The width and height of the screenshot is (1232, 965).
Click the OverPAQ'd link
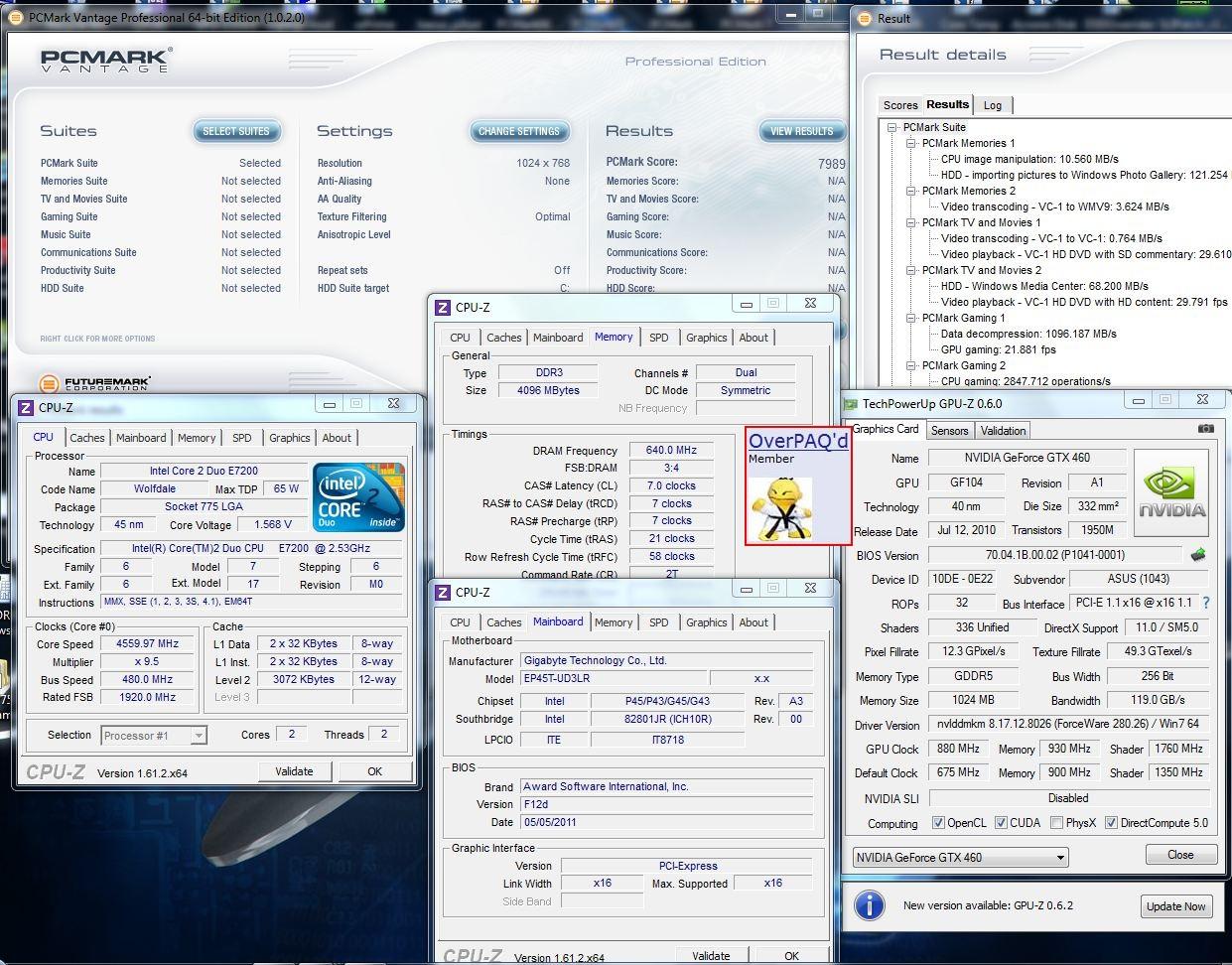(798, 441)
